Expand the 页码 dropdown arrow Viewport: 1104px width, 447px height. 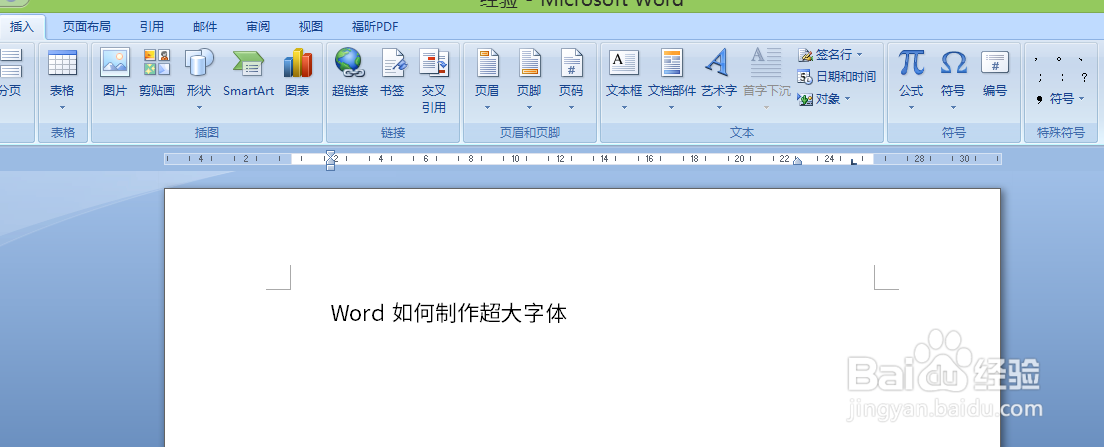click(571, 108)
